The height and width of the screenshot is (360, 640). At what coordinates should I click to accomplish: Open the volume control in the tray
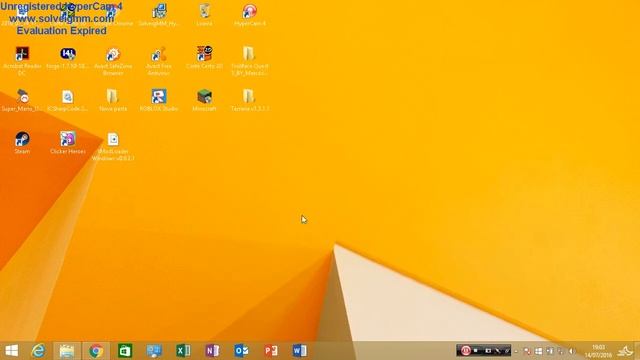pyautogui.click(x=572, y=351)
